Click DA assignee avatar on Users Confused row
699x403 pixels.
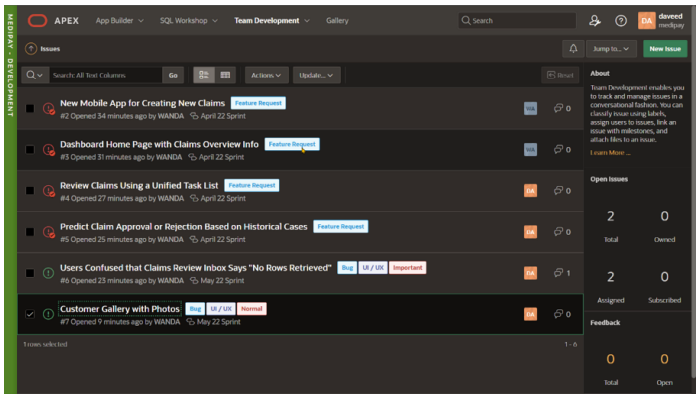click(530, 273)
